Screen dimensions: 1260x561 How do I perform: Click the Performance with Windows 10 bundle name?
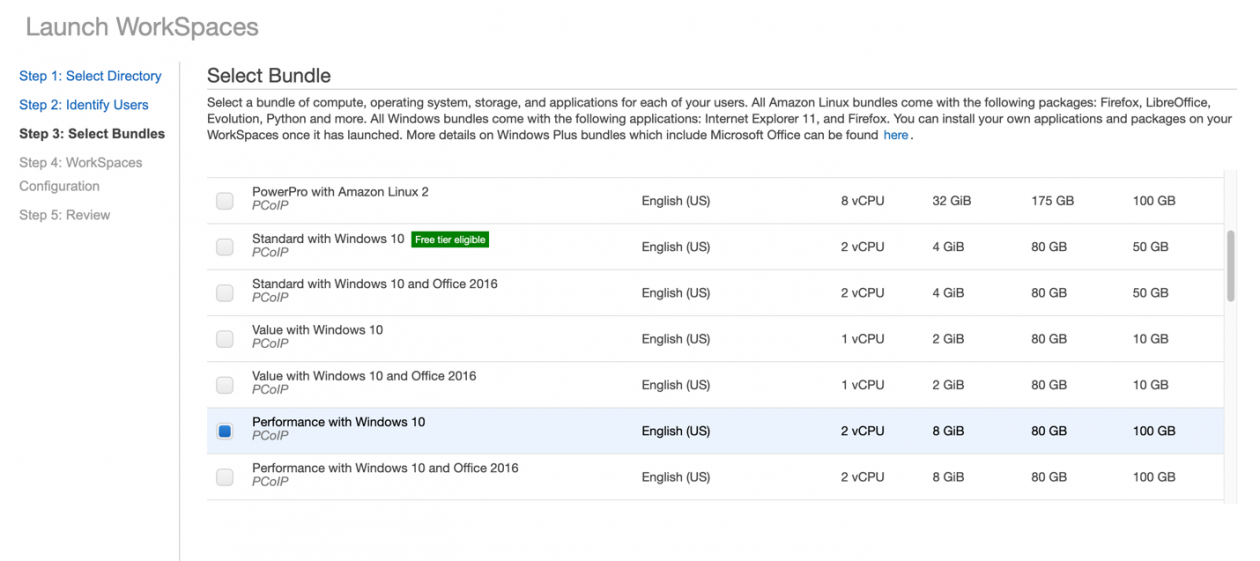click(x=338, y=422)
